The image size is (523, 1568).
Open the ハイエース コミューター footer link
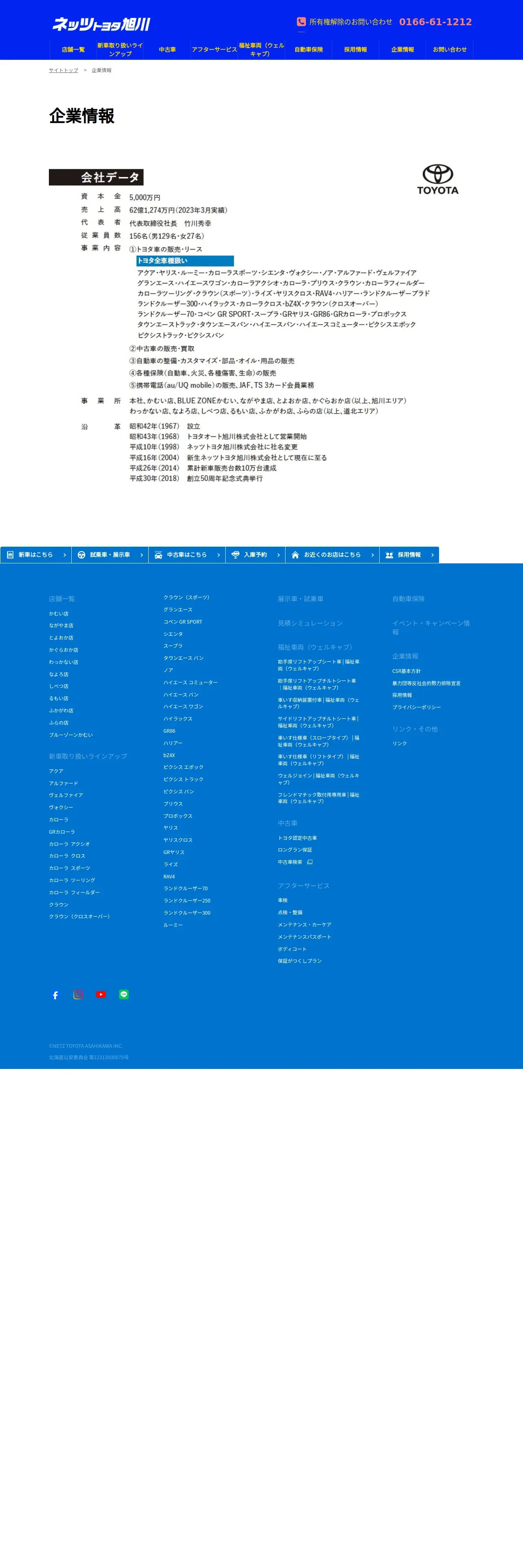191,683
